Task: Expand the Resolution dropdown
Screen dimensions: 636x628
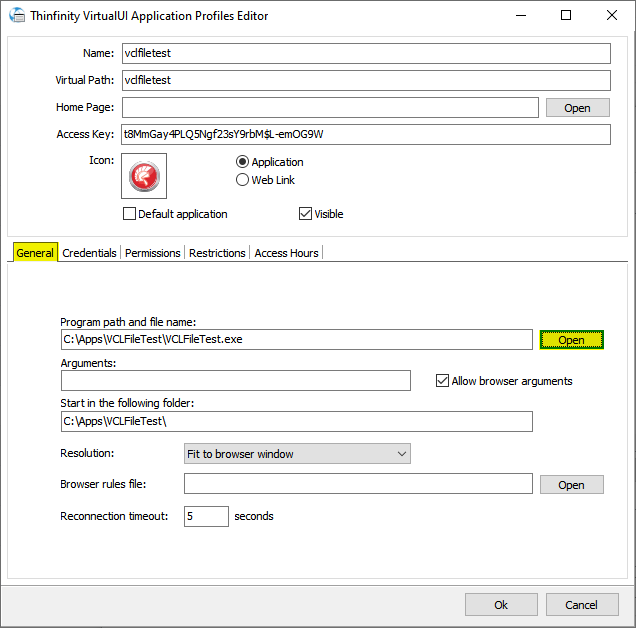Action: click(297, 454)
